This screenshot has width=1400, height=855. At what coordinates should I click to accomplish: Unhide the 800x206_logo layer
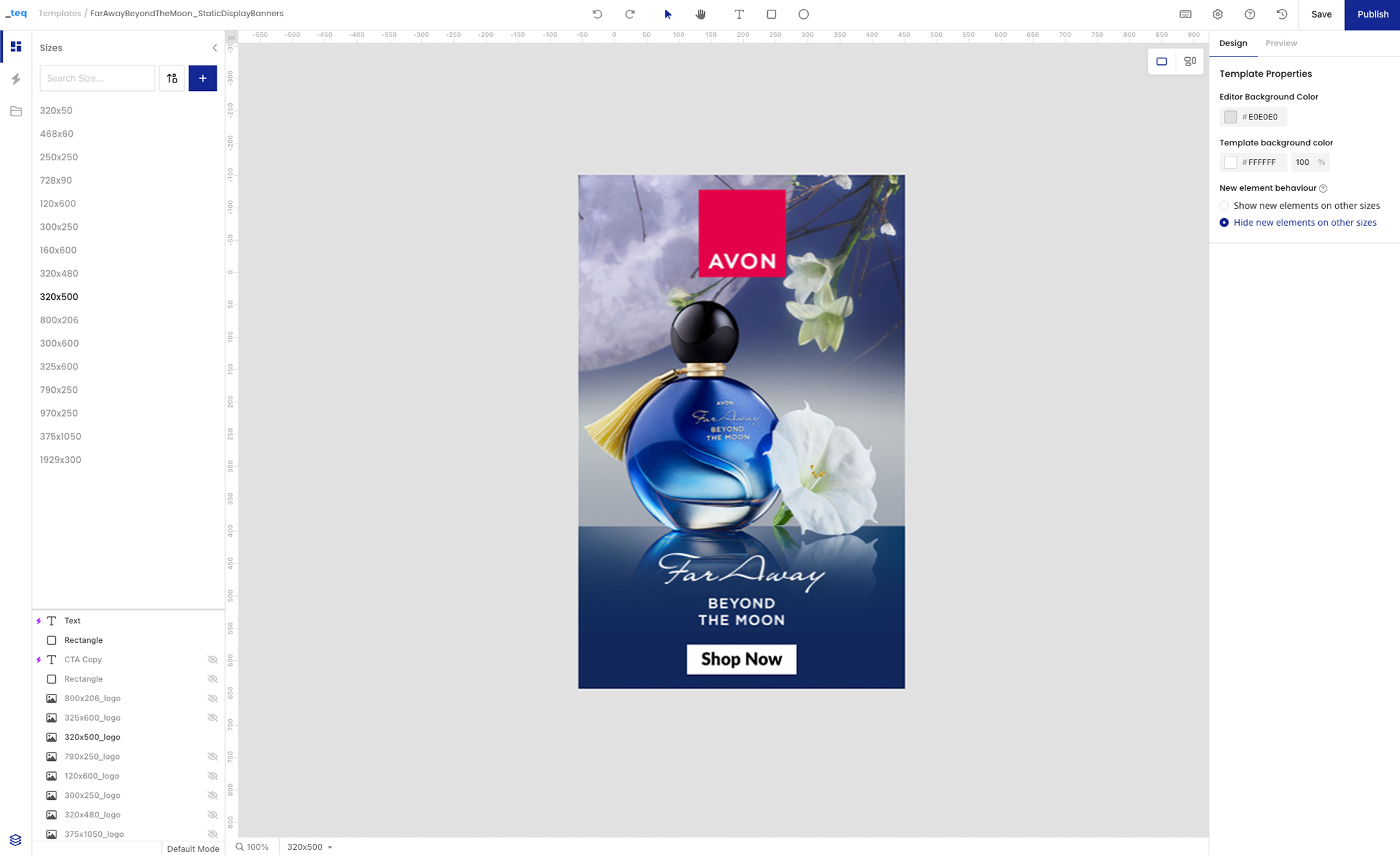click(212, 699)
